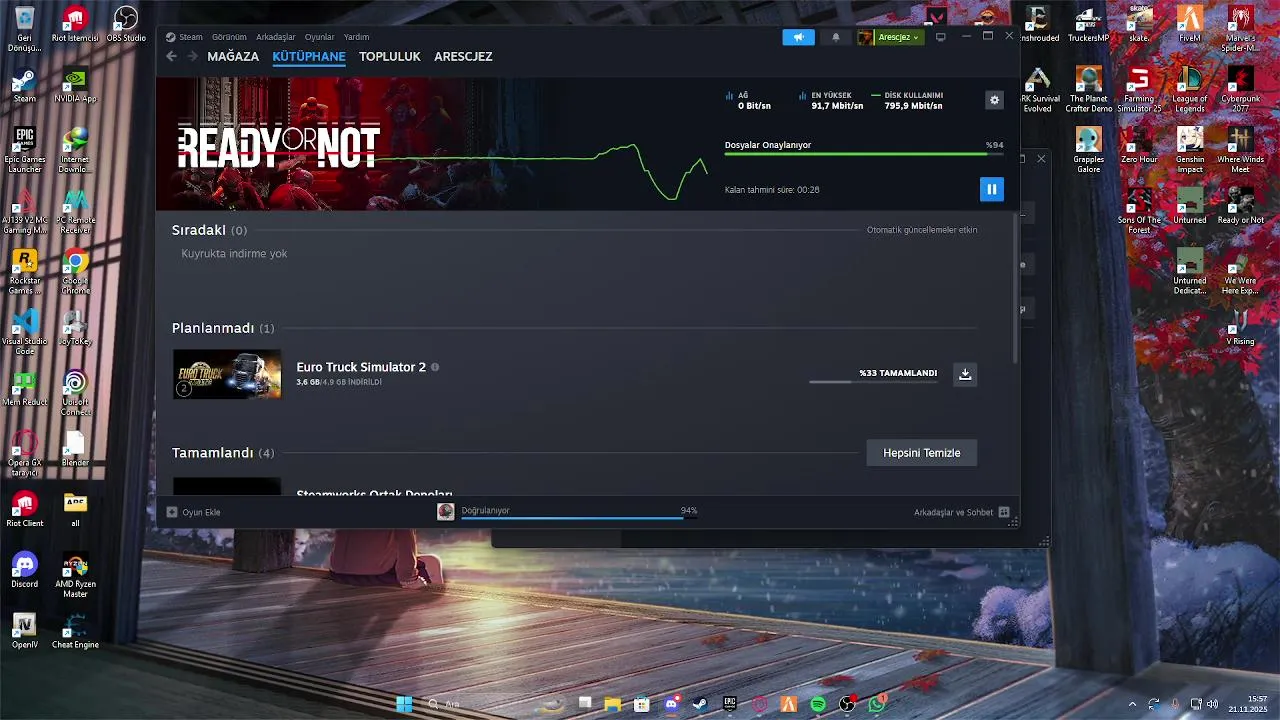This screenshot has height=720, width=1280.
Task: Click the Dosyalar Onaylanıyor progress bar
Action: coord(864,154)
